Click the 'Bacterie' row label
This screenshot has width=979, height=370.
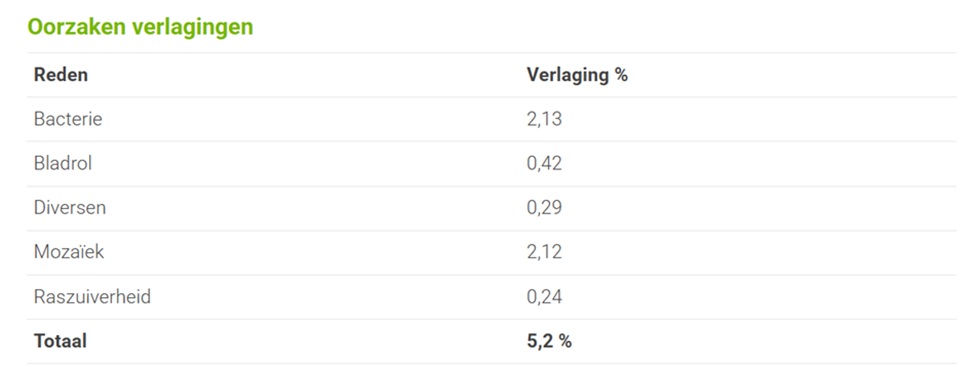[x=68, y=119]
